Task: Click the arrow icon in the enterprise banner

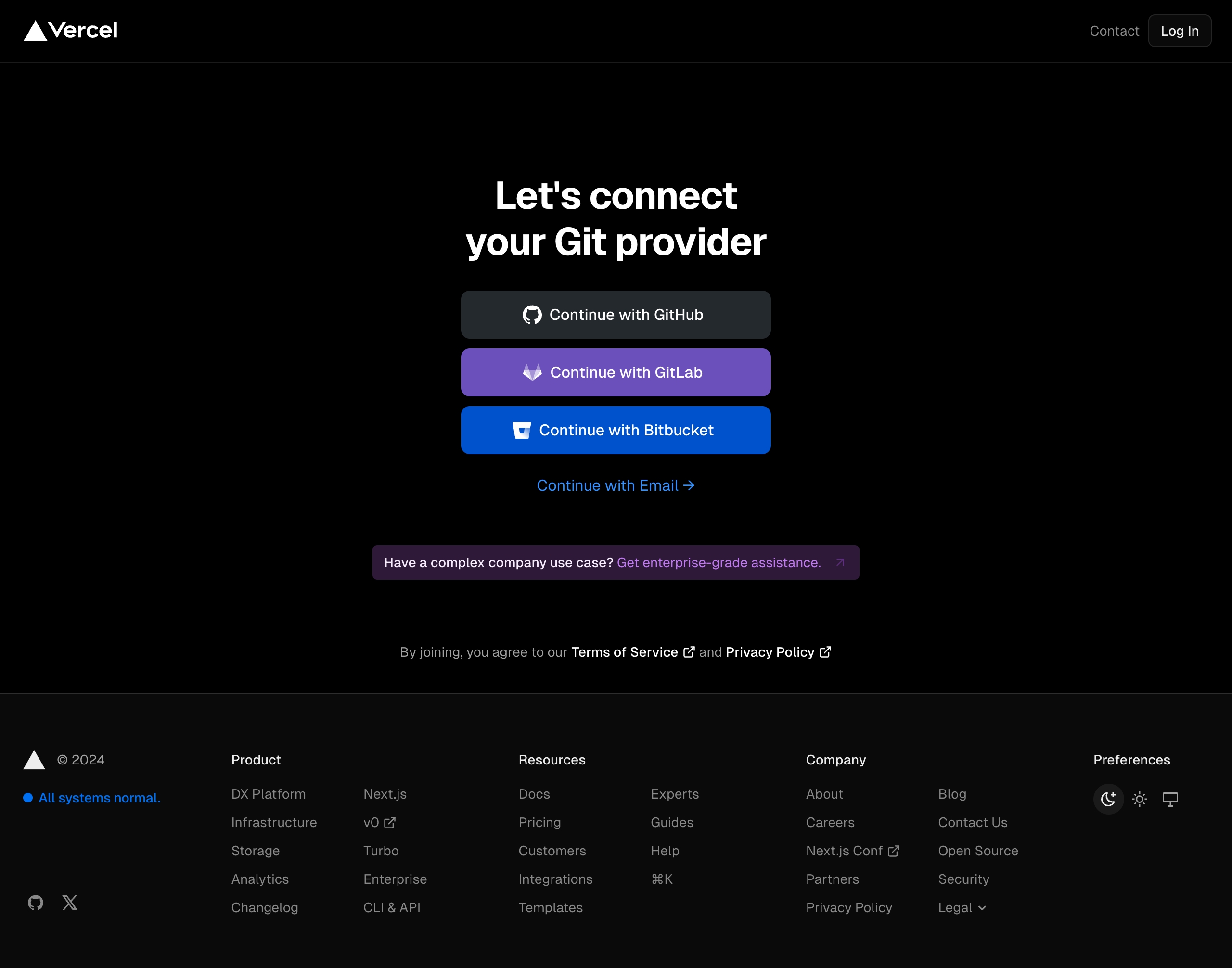Action: (x=840, y=562)
